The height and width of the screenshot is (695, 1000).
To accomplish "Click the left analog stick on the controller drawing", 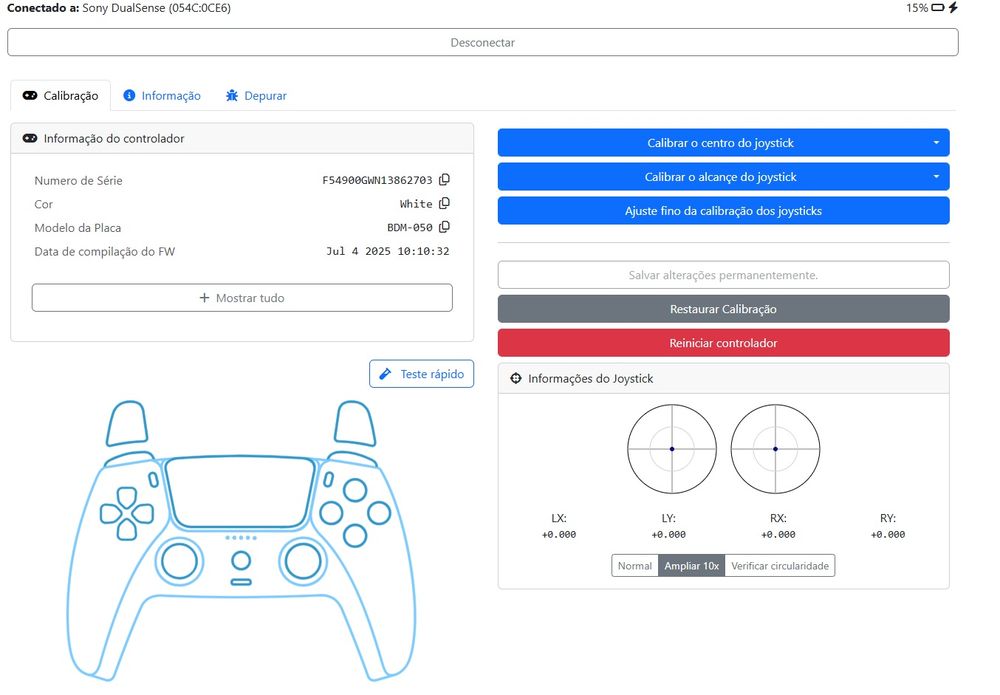I will click(x=179, y=561).
